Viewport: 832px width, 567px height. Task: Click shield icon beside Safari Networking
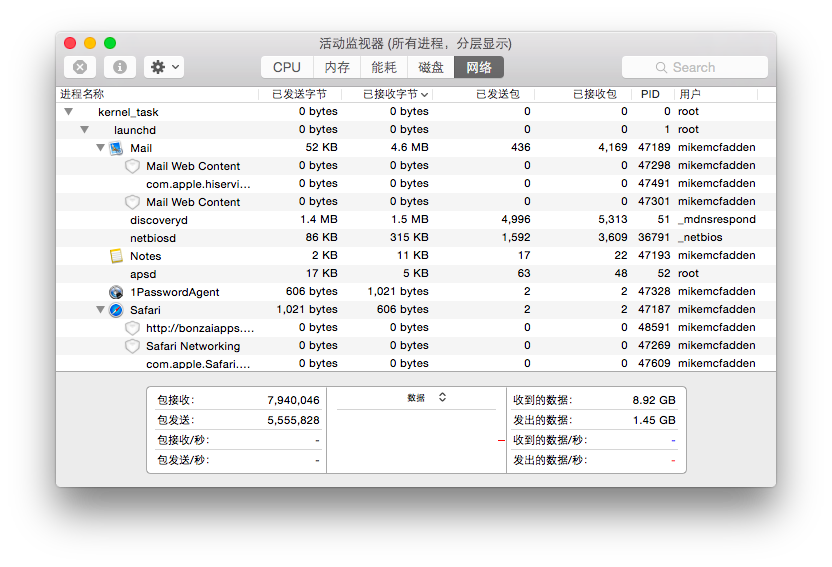coord(132,346)
